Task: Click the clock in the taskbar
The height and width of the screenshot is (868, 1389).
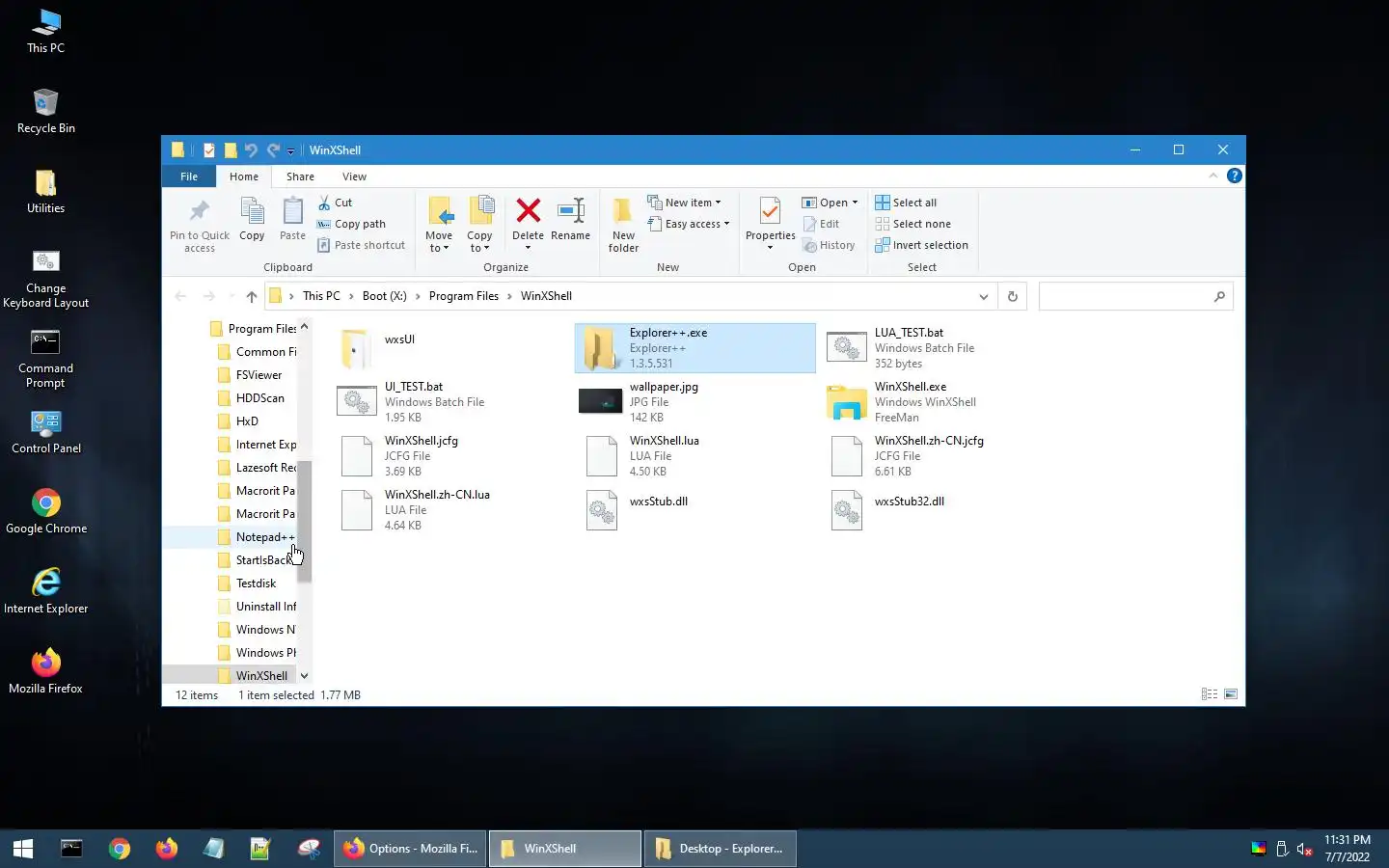Action: point(1347,849)
